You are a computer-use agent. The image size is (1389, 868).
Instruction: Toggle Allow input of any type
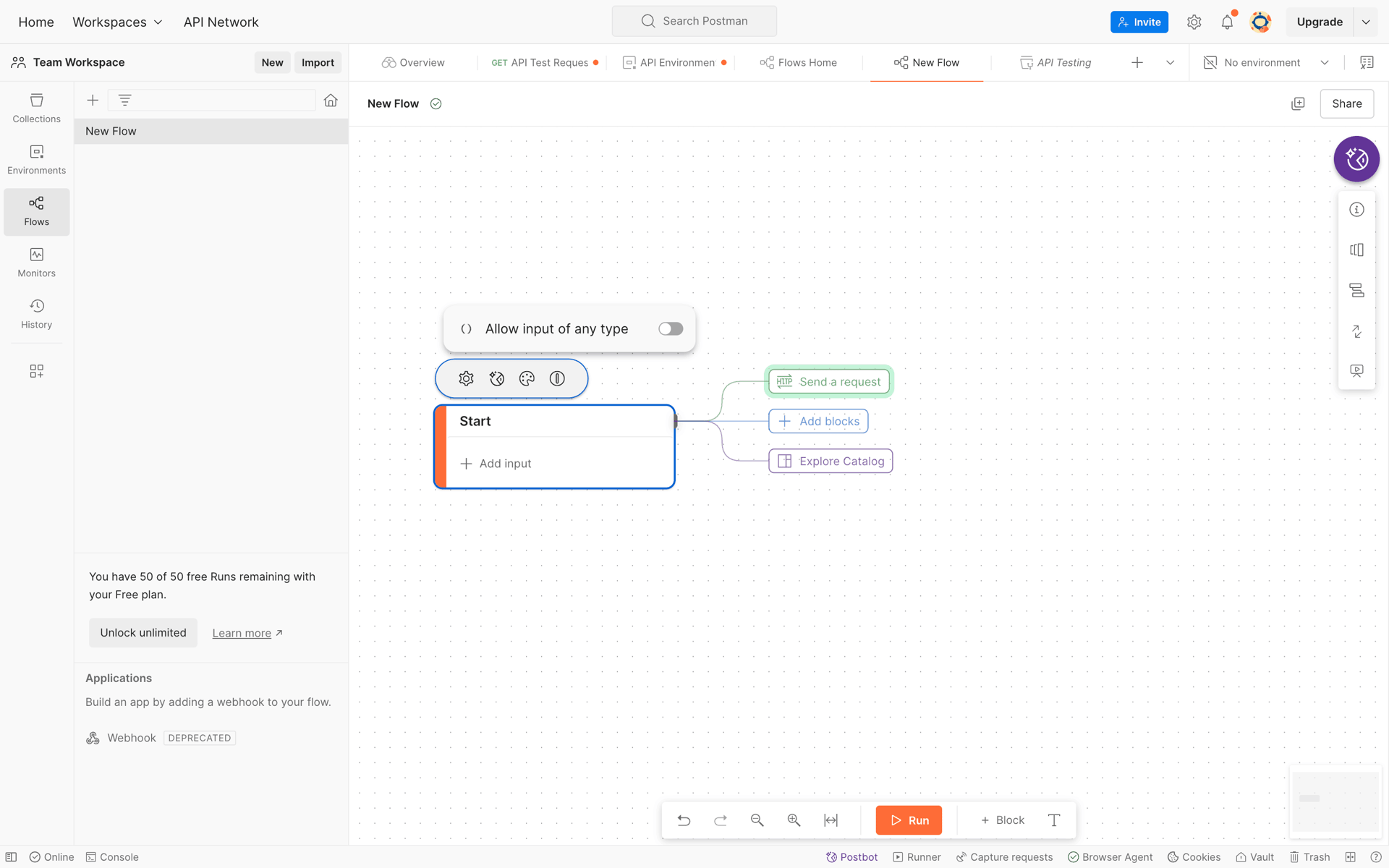[x=671, y=329]
